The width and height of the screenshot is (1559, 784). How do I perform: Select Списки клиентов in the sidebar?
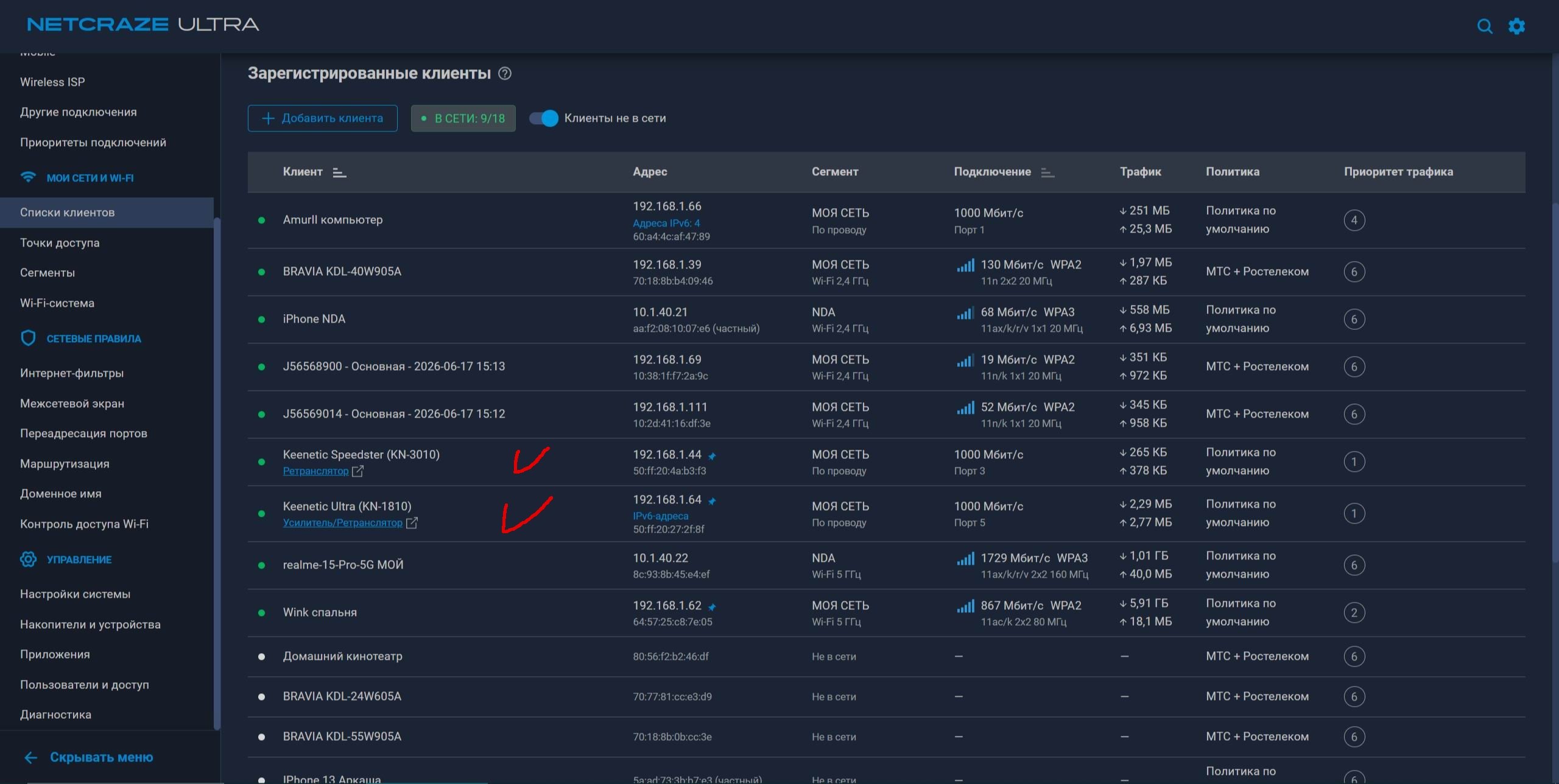click(107, 212)
